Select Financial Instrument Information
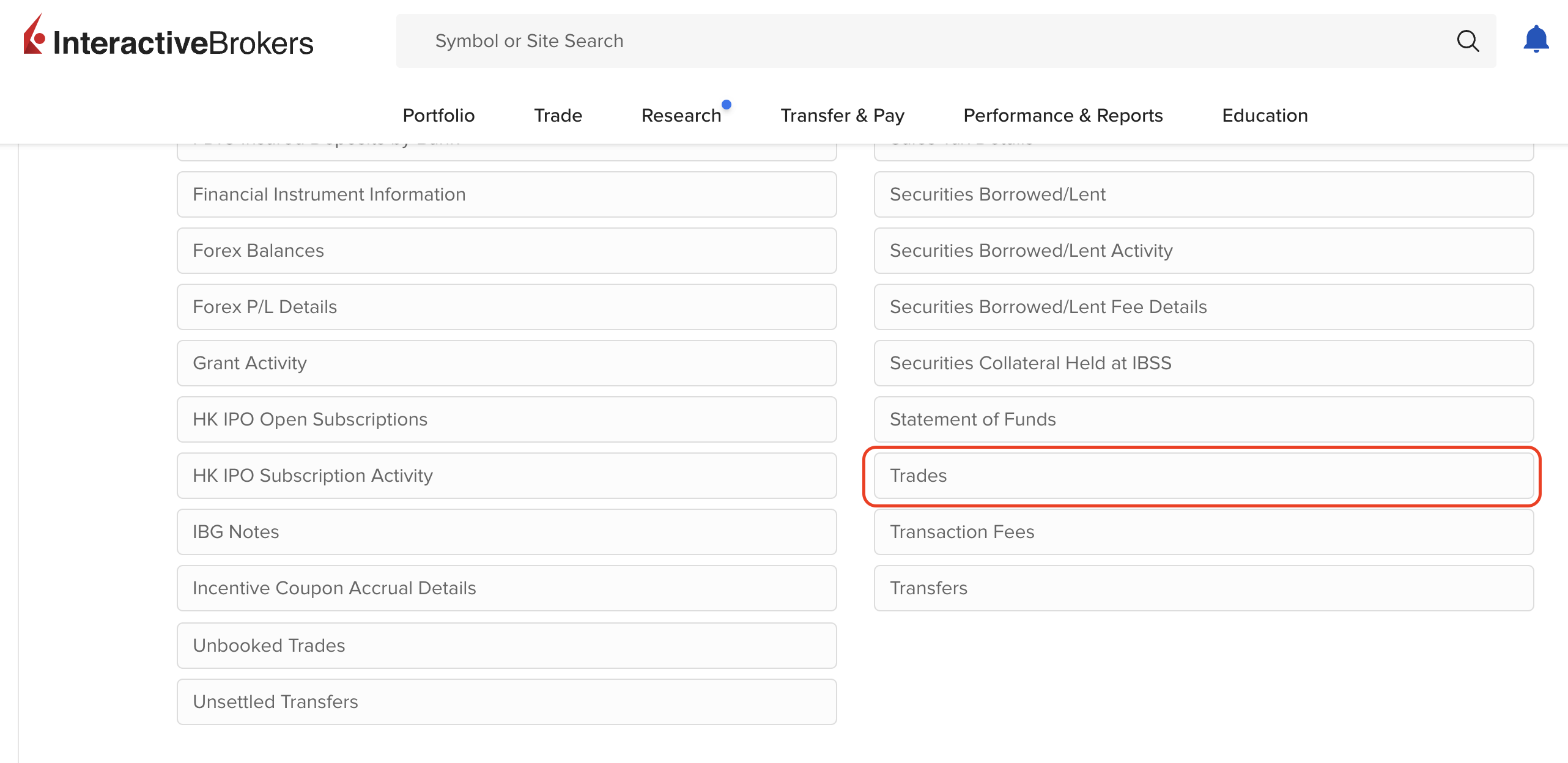Screen dimensions: 1568x763 coord(506,194)
